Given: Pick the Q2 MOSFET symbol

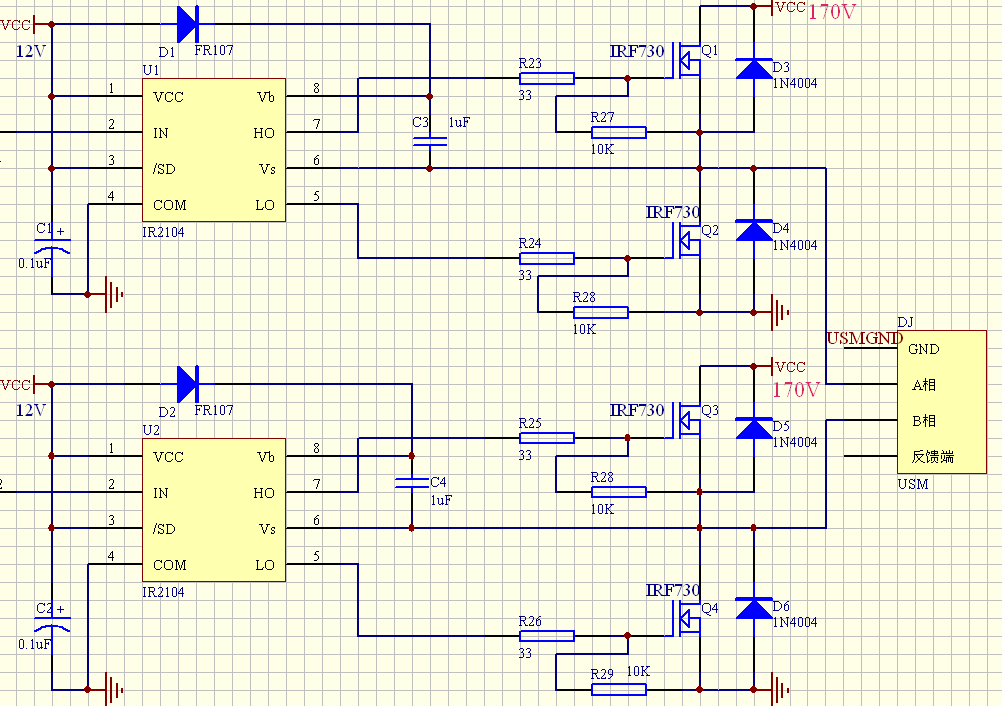Looking at the screenshot, I should 688,240.
